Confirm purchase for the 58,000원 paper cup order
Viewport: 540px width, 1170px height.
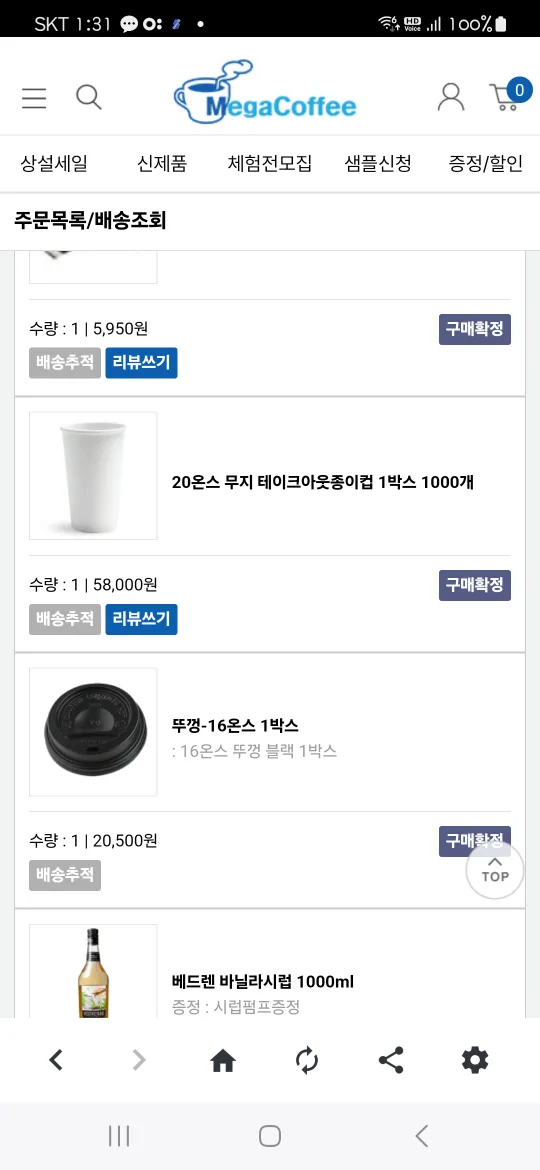point(474,585)
